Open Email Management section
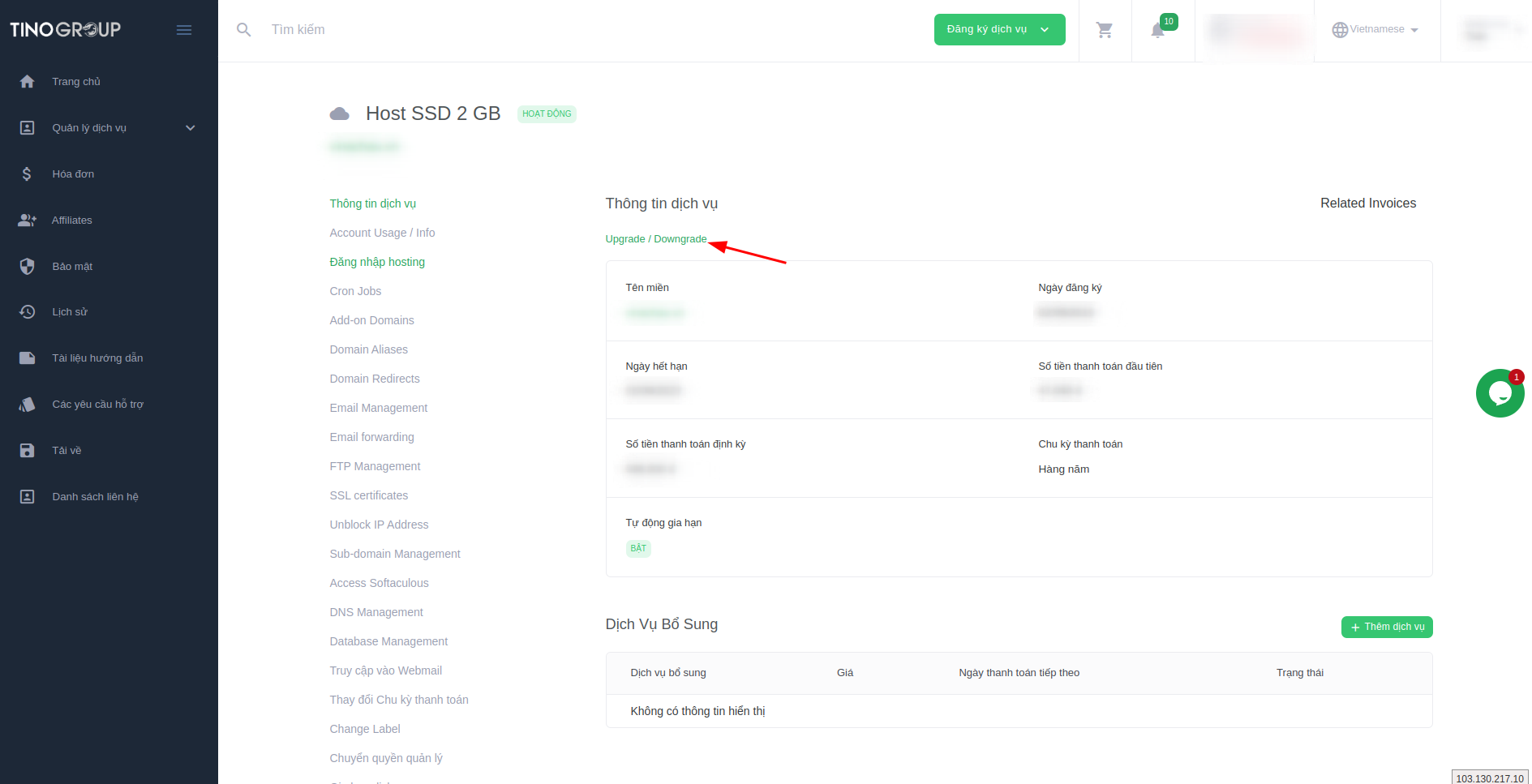 378,408
